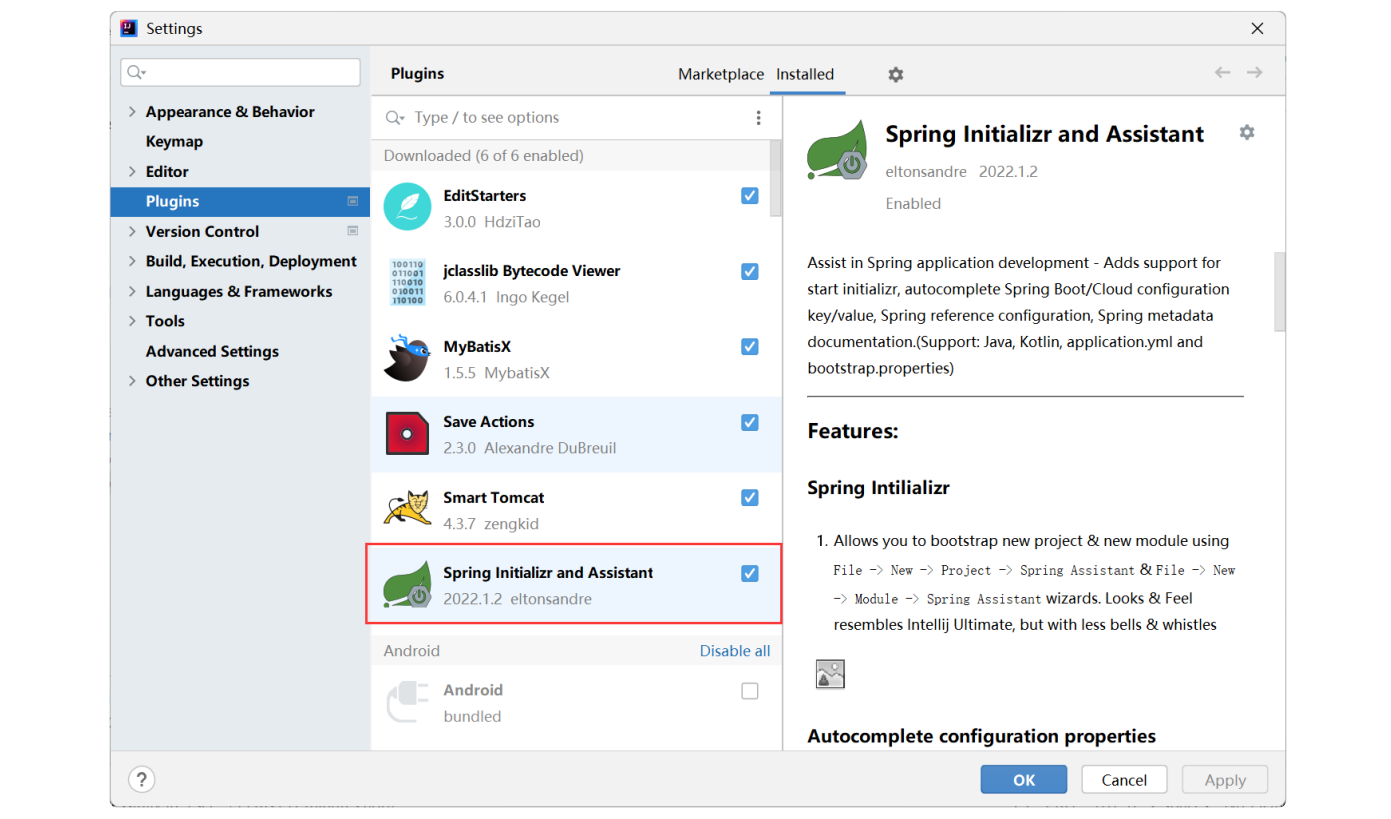The image size is (1391, 819).
Task: Select the Installed tab
Action: 805,74
